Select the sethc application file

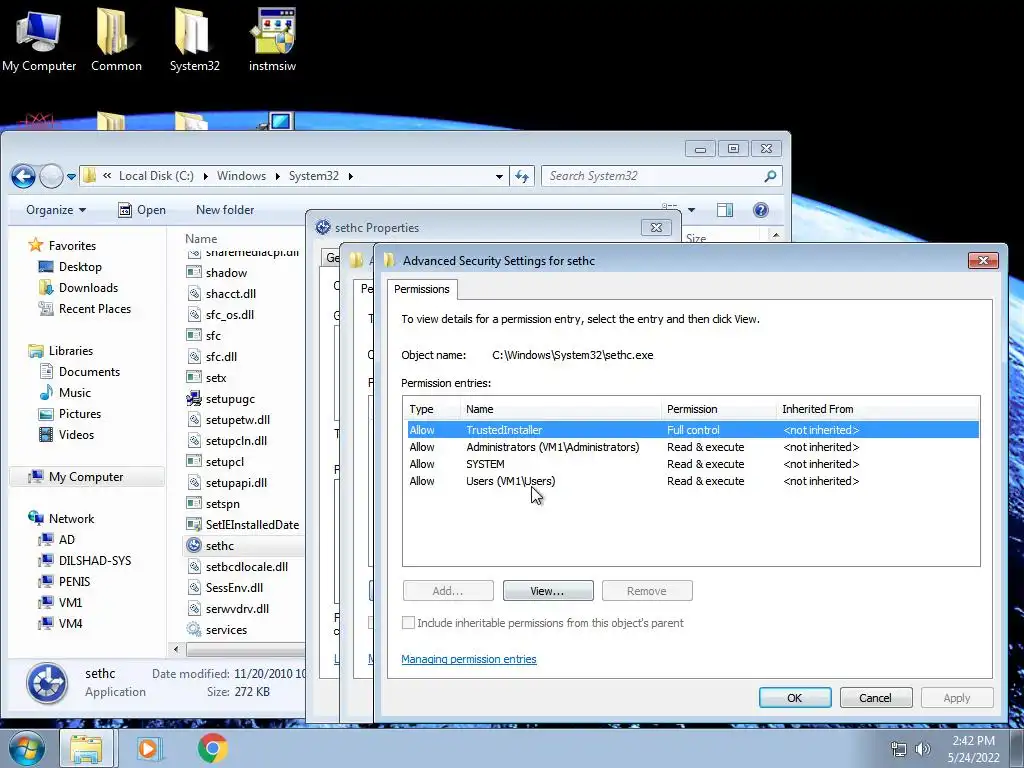[219, 546]
